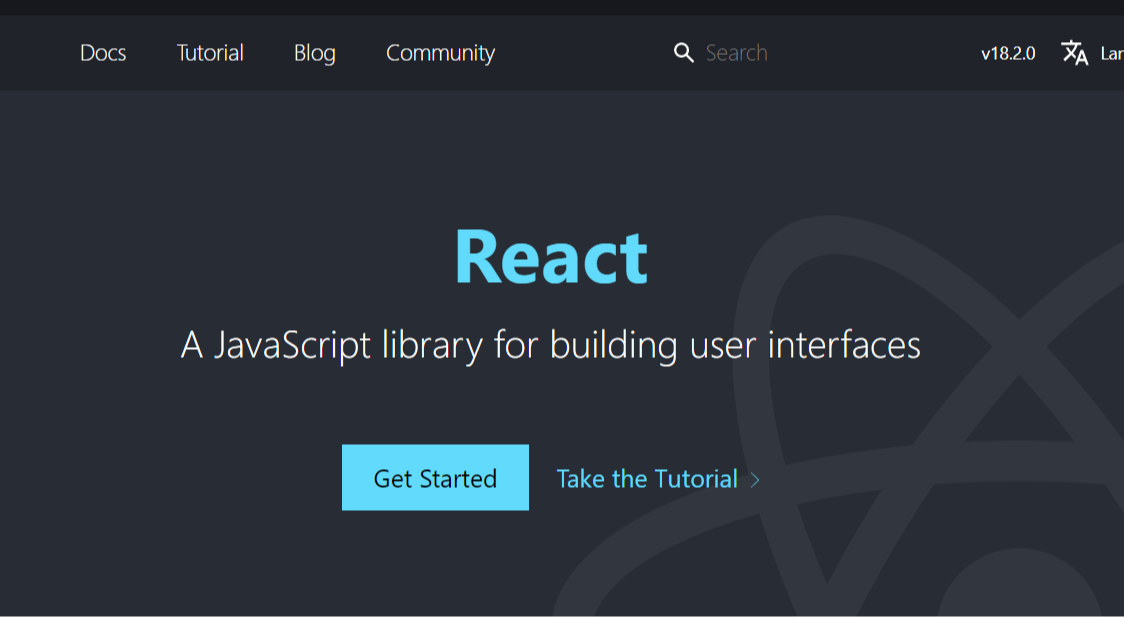Open the v18.2.0 version link

click(1008, 53)
